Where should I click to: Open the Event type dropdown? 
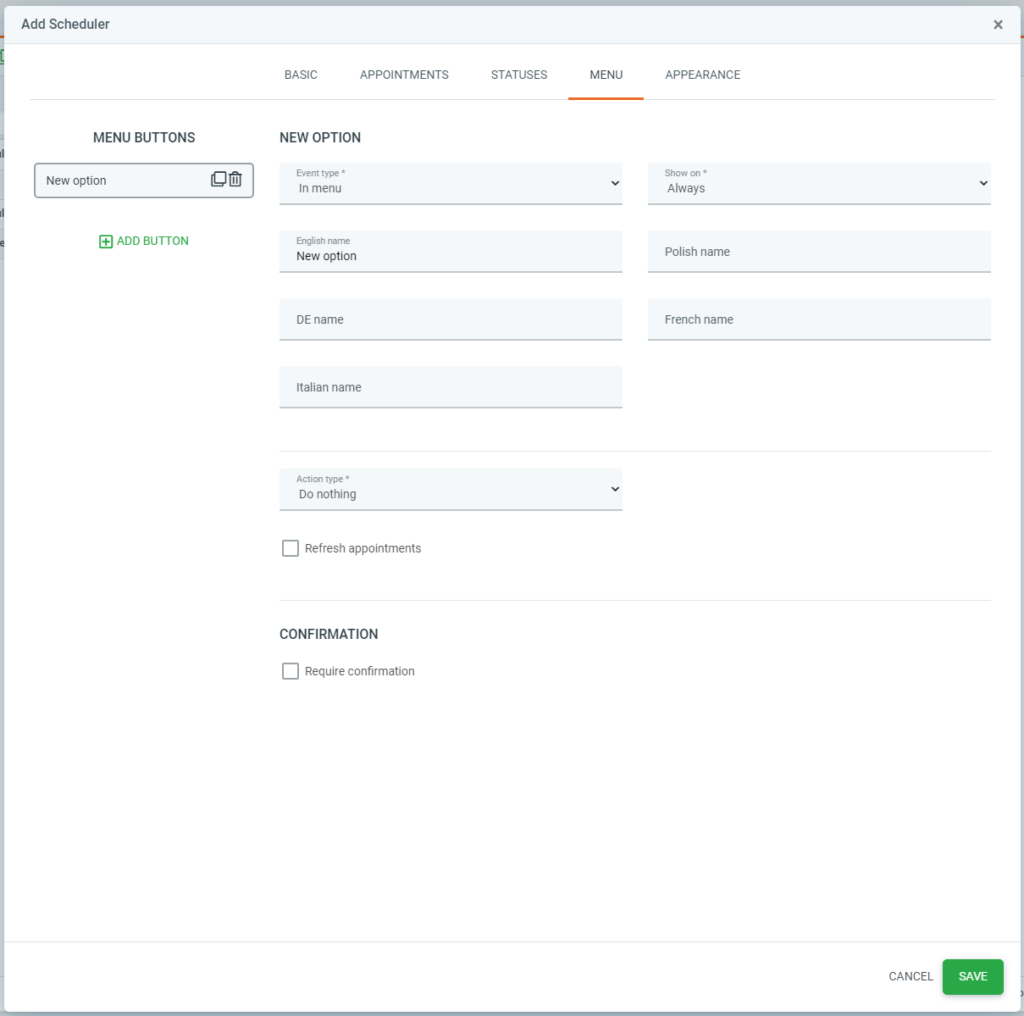(x=450, y=184)
